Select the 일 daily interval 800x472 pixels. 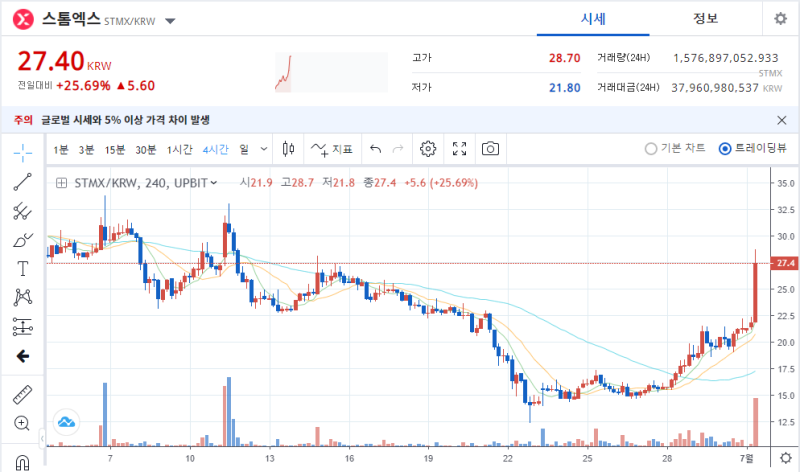coord(244,149)
